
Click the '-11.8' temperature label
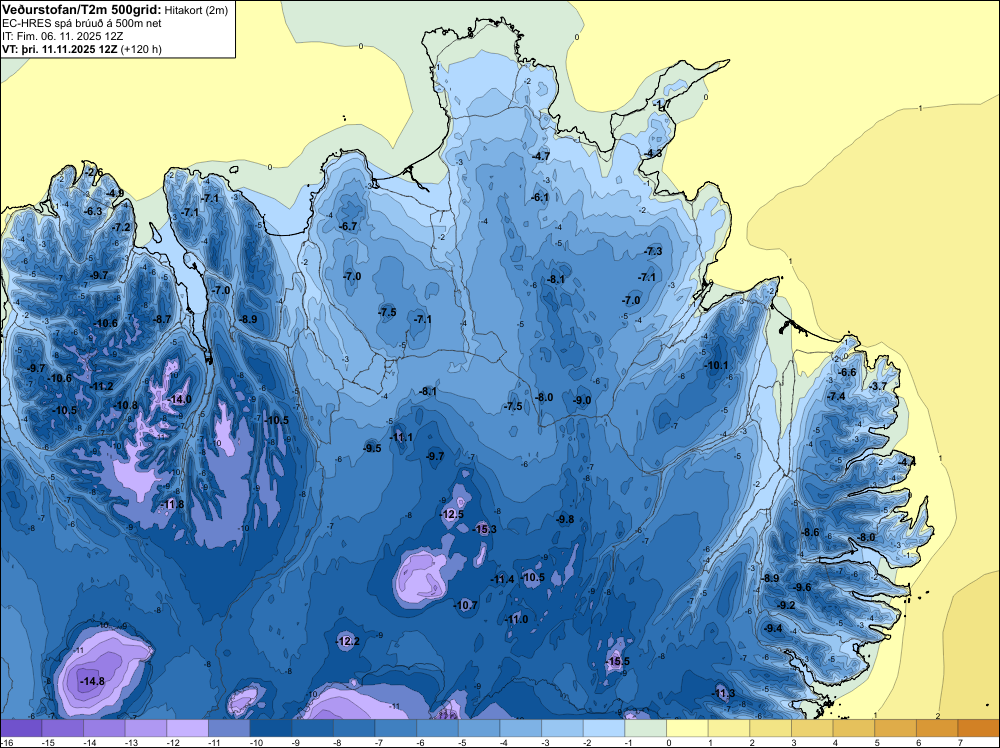(172, 504)
